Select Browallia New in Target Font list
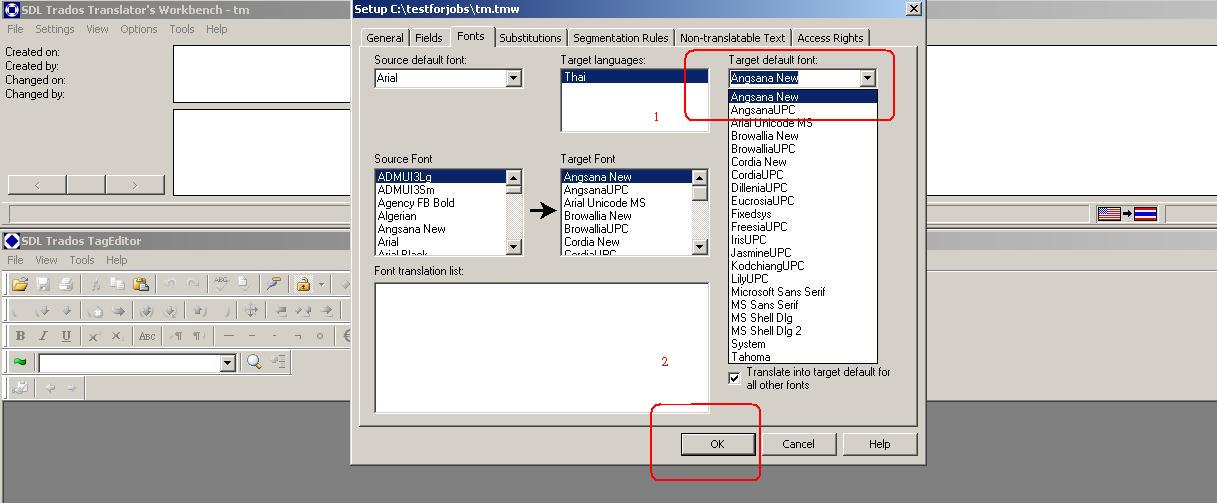The width and height of the screenshot is (1217, 503). 627,216
